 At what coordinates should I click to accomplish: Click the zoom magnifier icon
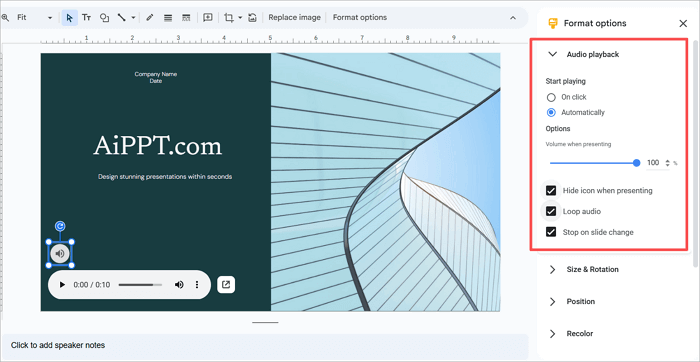(x=5, y=18)
